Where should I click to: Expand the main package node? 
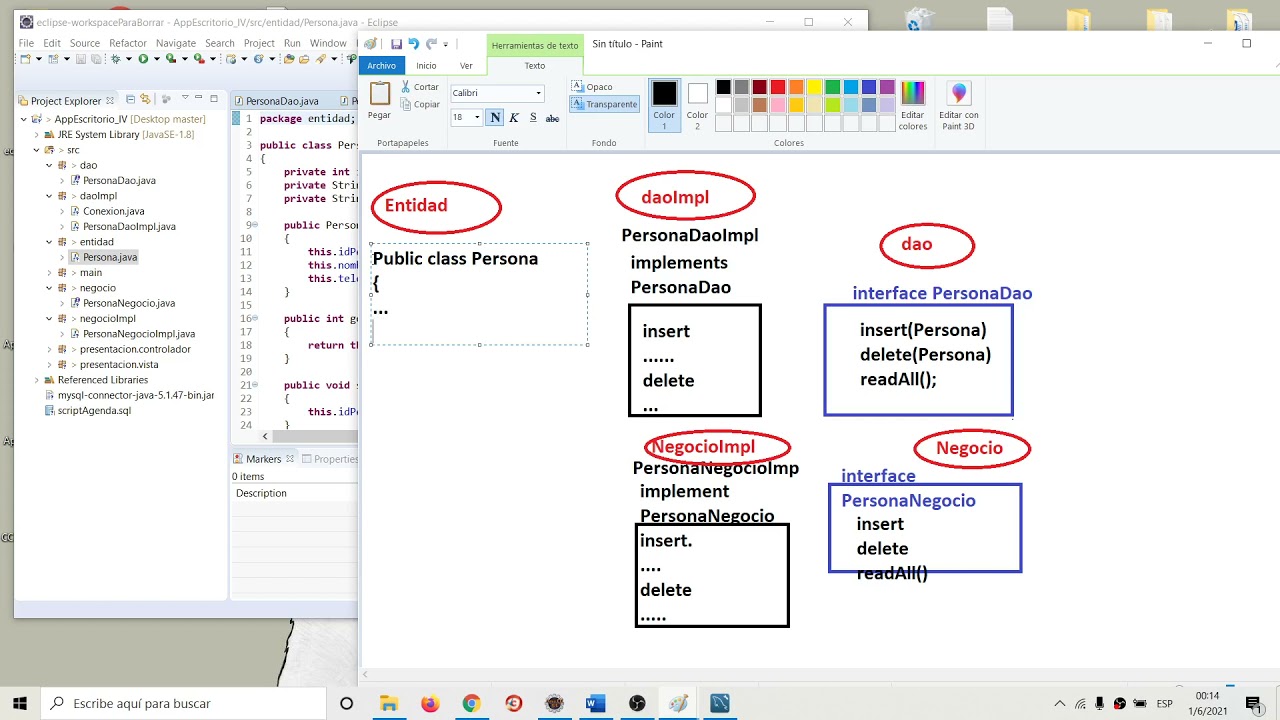pyautogui.click(x=49, y=272)
